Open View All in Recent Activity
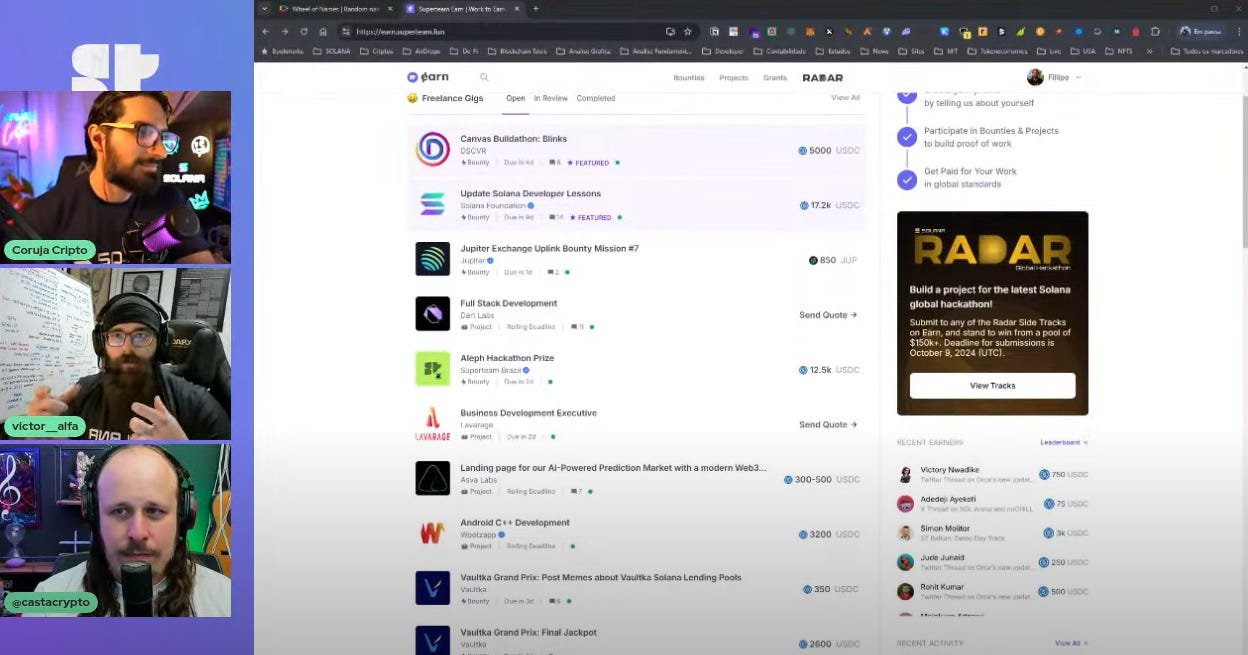The height and width of the screenshot is (655, 1248). pos(1071,643)
